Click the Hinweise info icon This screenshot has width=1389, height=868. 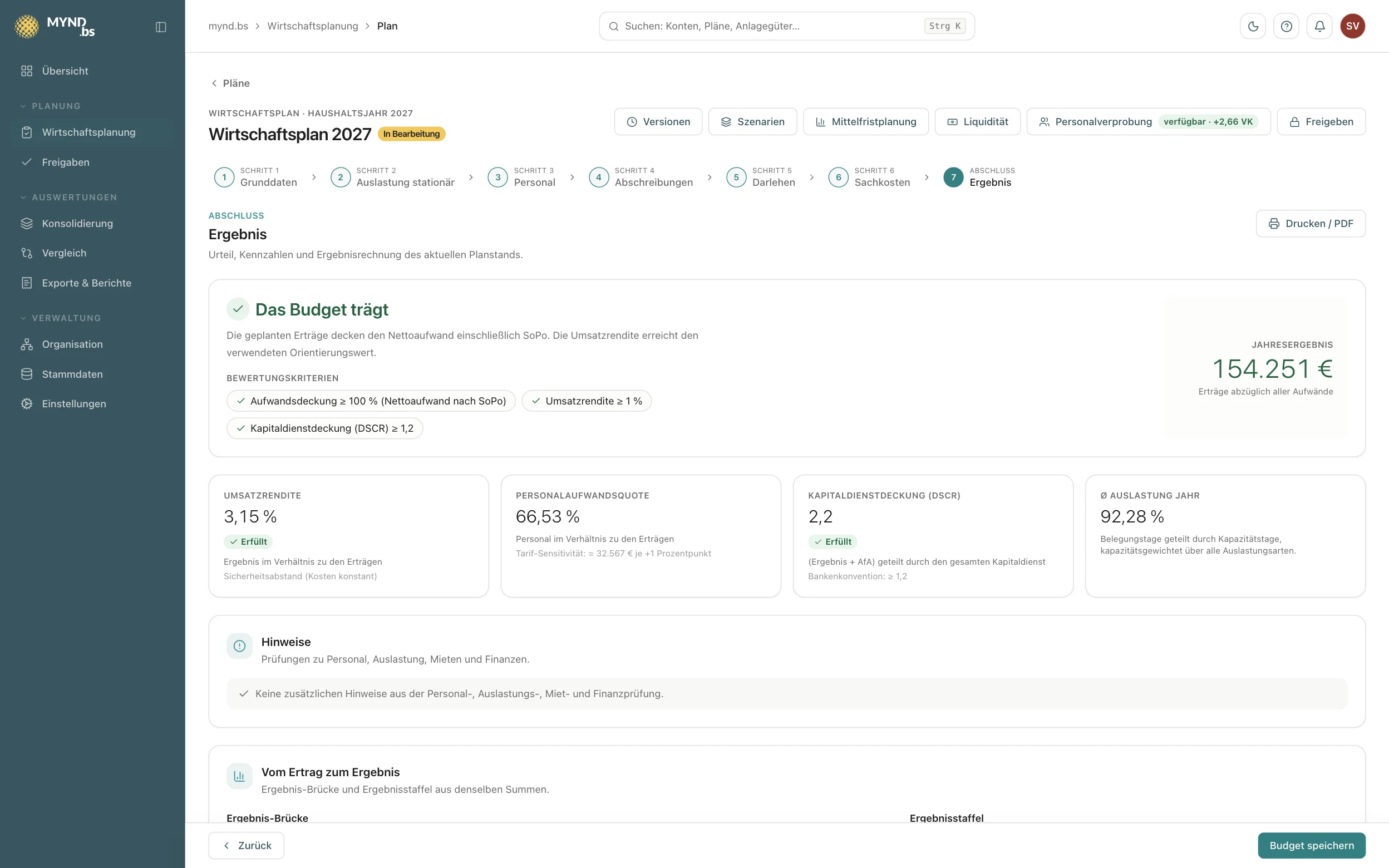tap(239, 646)
